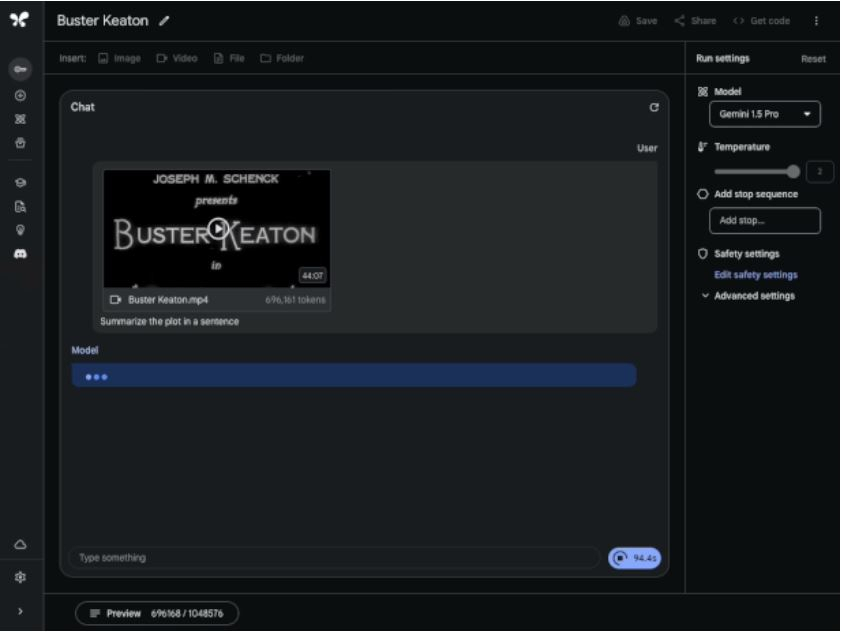Open the model tuning icon in sidebar
The width and height of the screenshot is (842, 632).
click(x=20, y=119)
